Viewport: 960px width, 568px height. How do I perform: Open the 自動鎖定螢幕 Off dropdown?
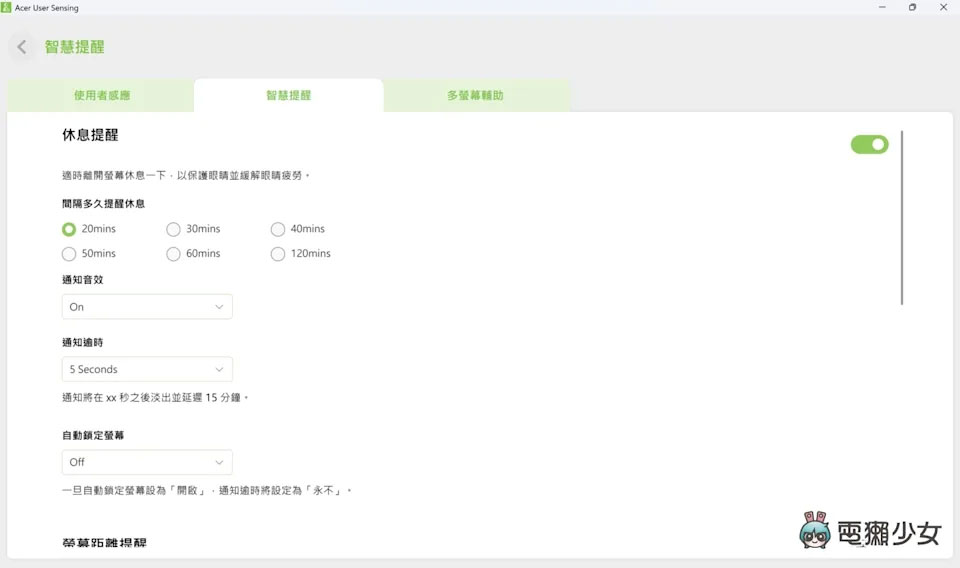pos(147,462)
